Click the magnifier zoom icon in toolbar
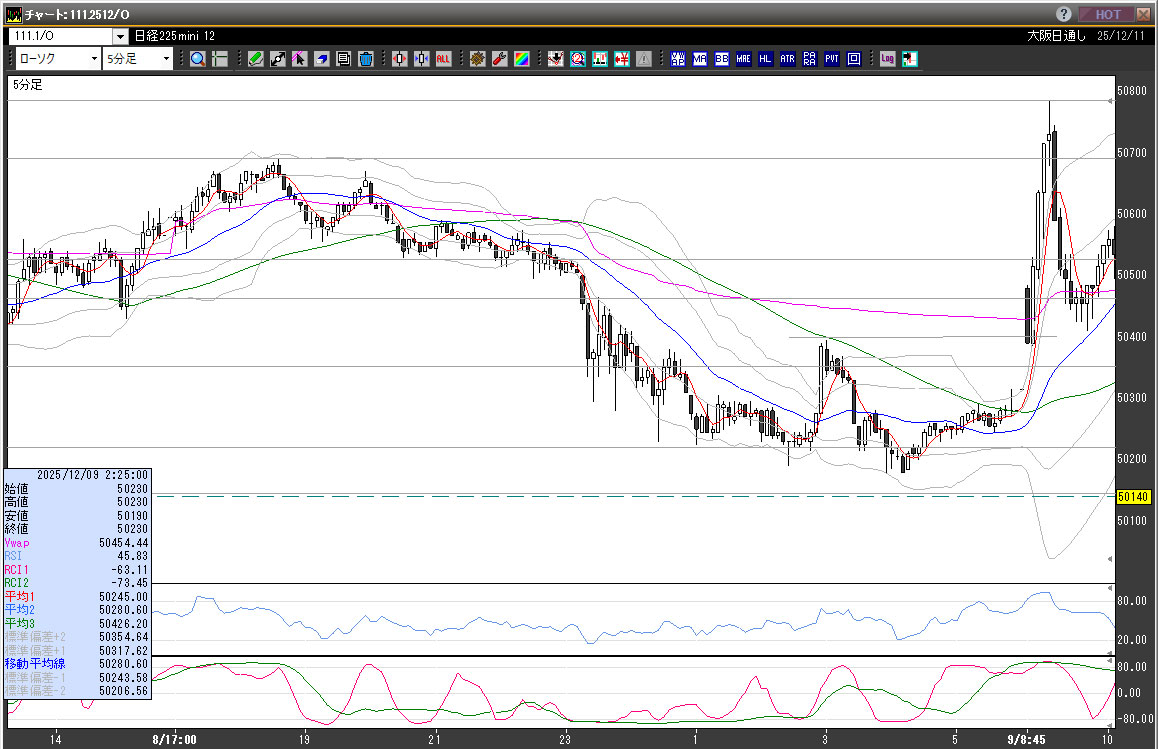This screenshot has height=749, width=1158. (x=198, y=59)
